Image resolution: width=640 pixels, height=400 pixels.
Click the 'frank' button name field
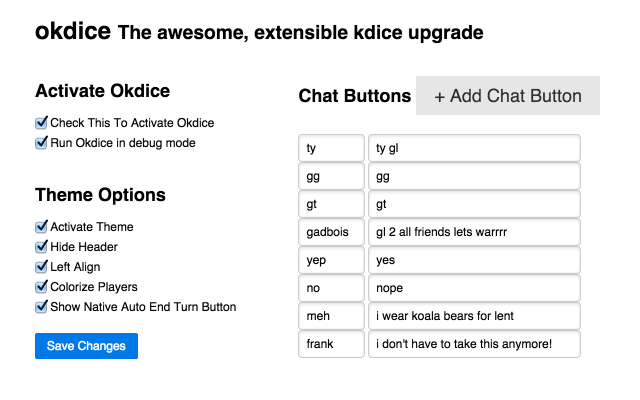click(331, 344)
